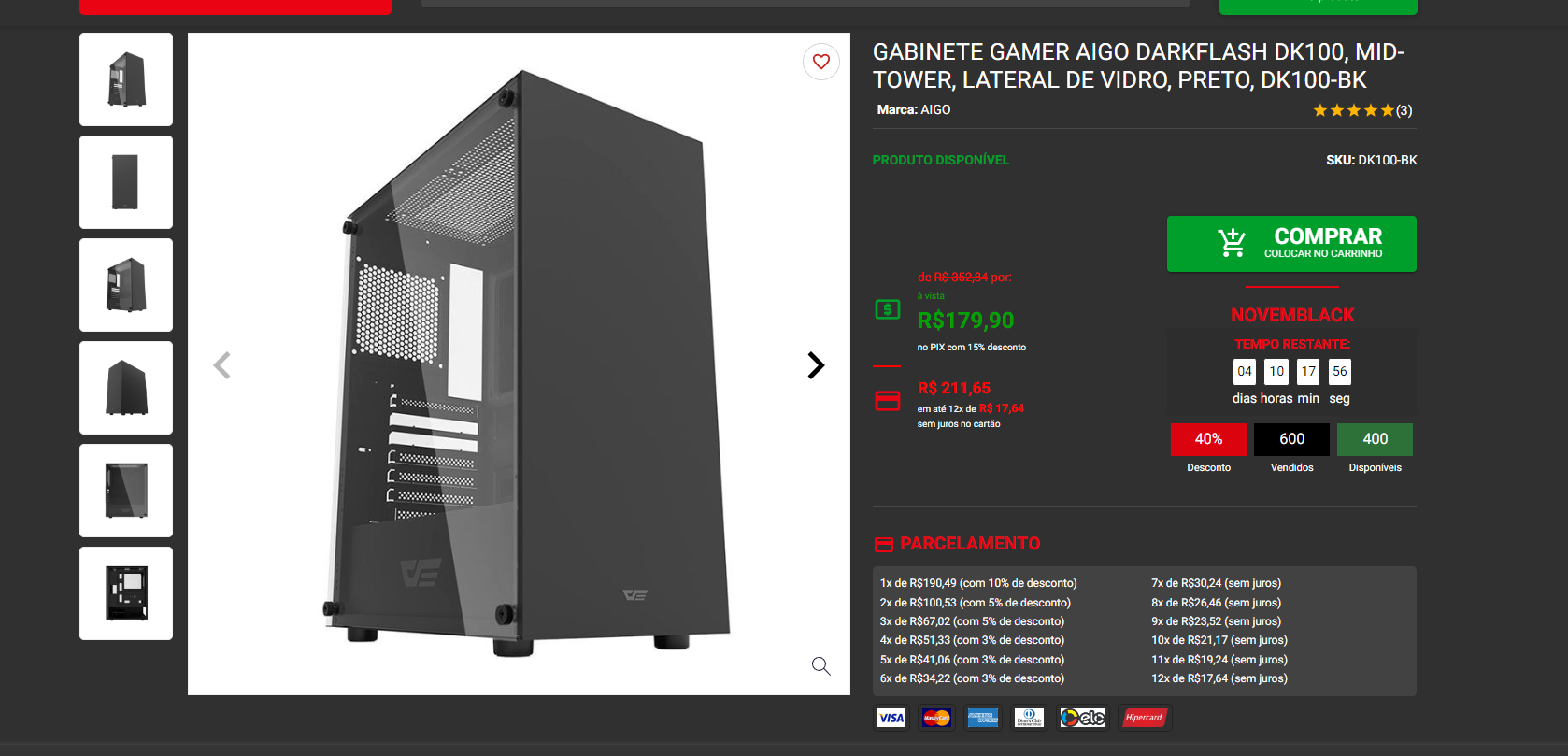Click installment line 10x de R$21,17

[1219, 640]
